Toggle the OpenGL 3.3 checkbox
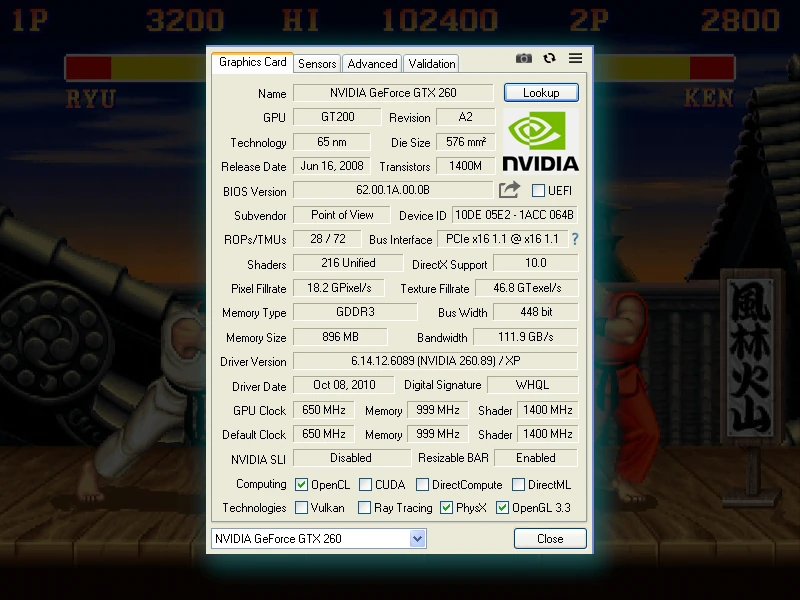This screenshot has width=800, height=600. coord(502,508)
